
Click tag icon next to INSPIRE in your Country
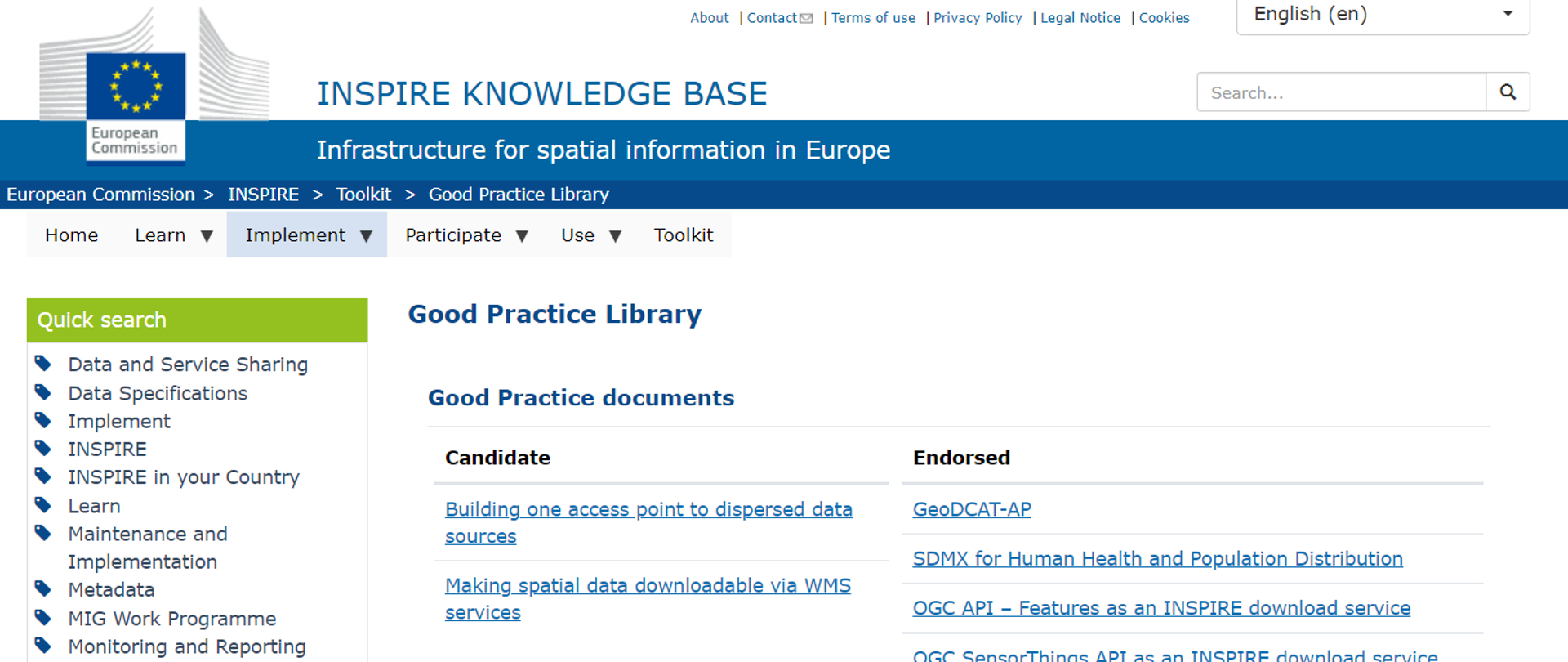click(x=43, y=476)
